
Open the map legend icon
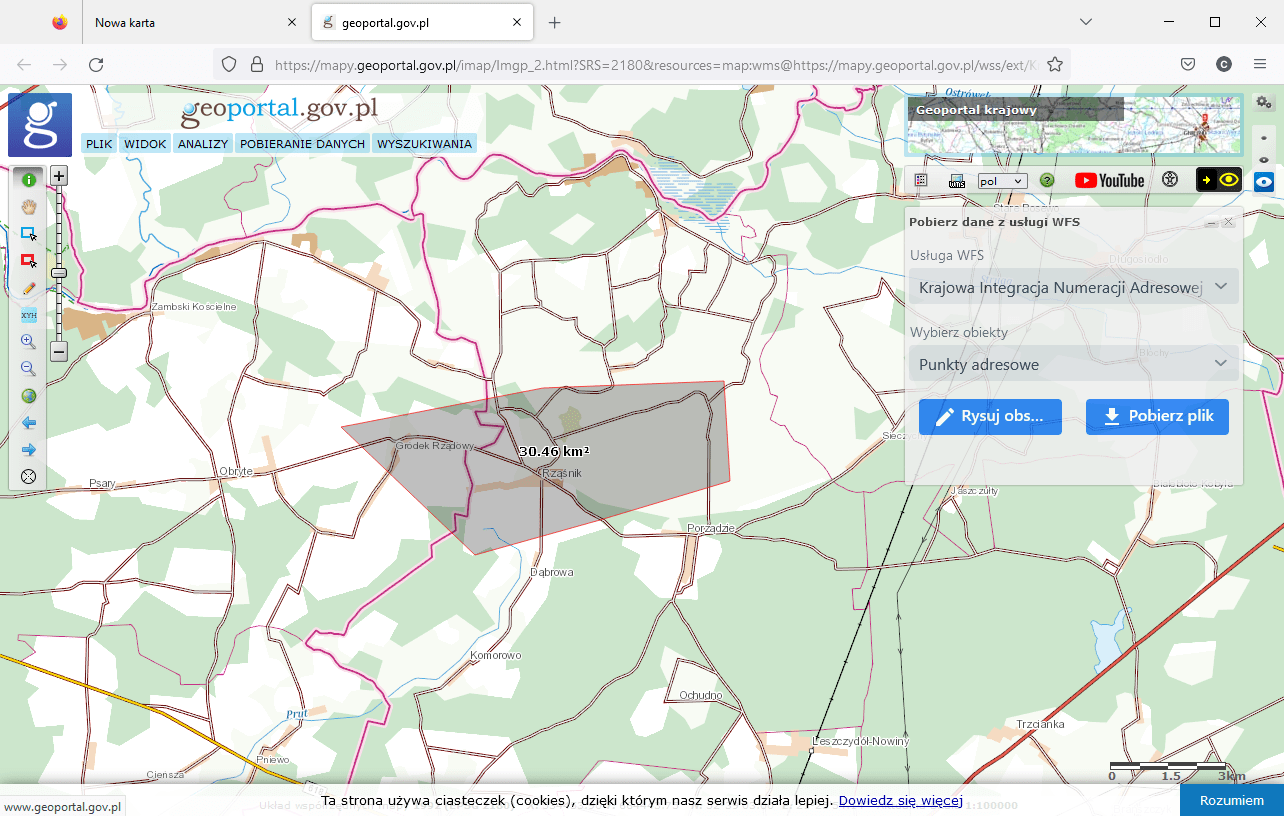921,181
